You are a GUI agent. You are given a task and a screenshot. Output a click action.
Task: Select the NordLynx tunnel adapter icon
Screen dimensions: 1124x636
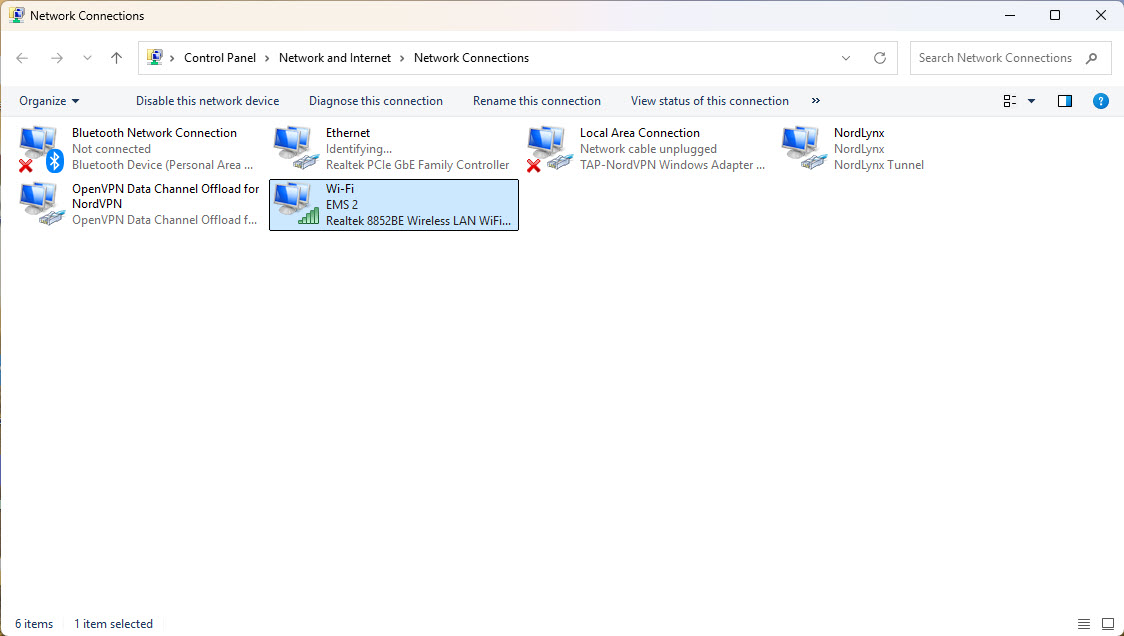pos(802,148)
